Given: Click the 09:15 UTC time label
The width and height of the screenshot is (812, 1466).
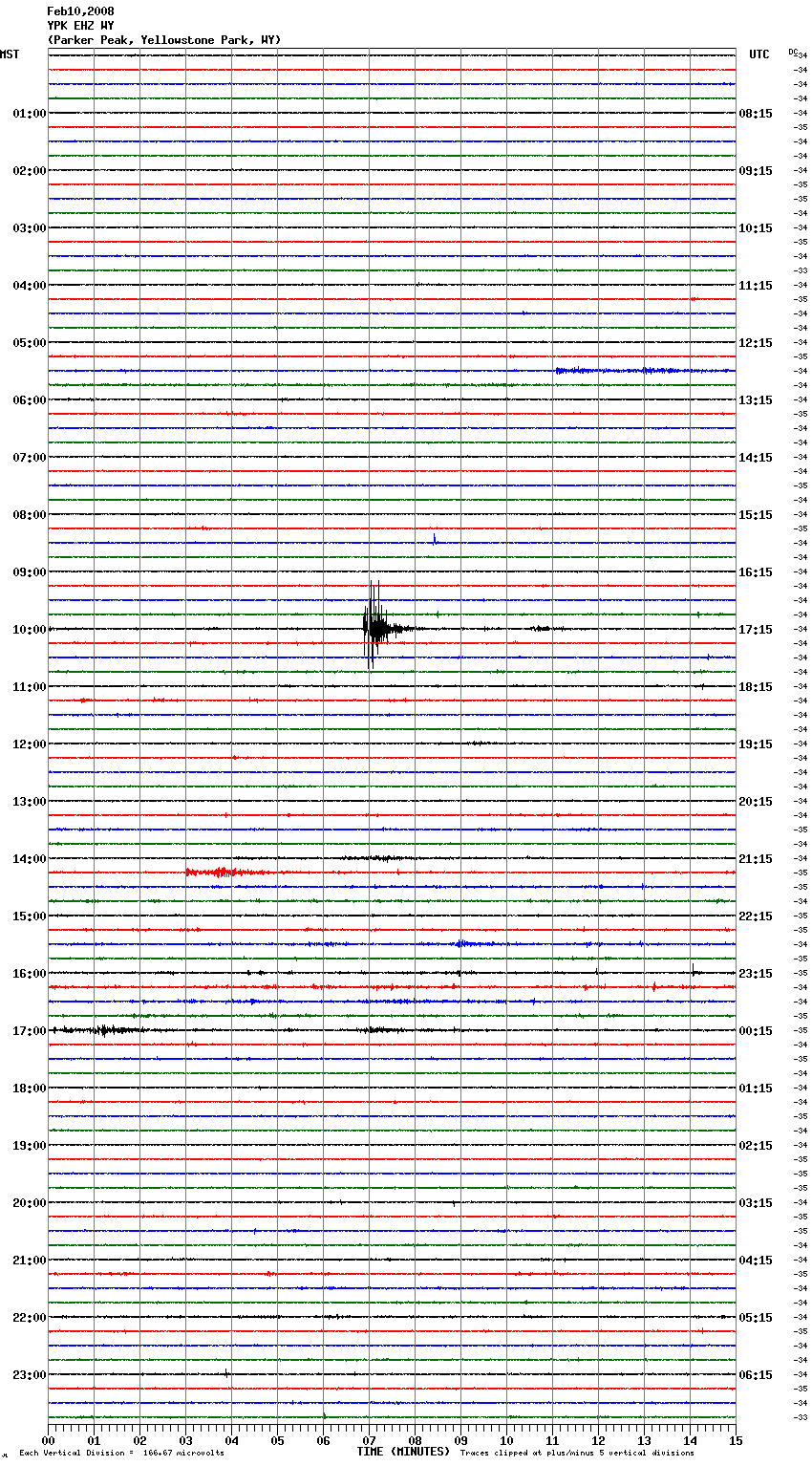Looking at the screenshot, I should pyautogui.click(x=756, y=170).
